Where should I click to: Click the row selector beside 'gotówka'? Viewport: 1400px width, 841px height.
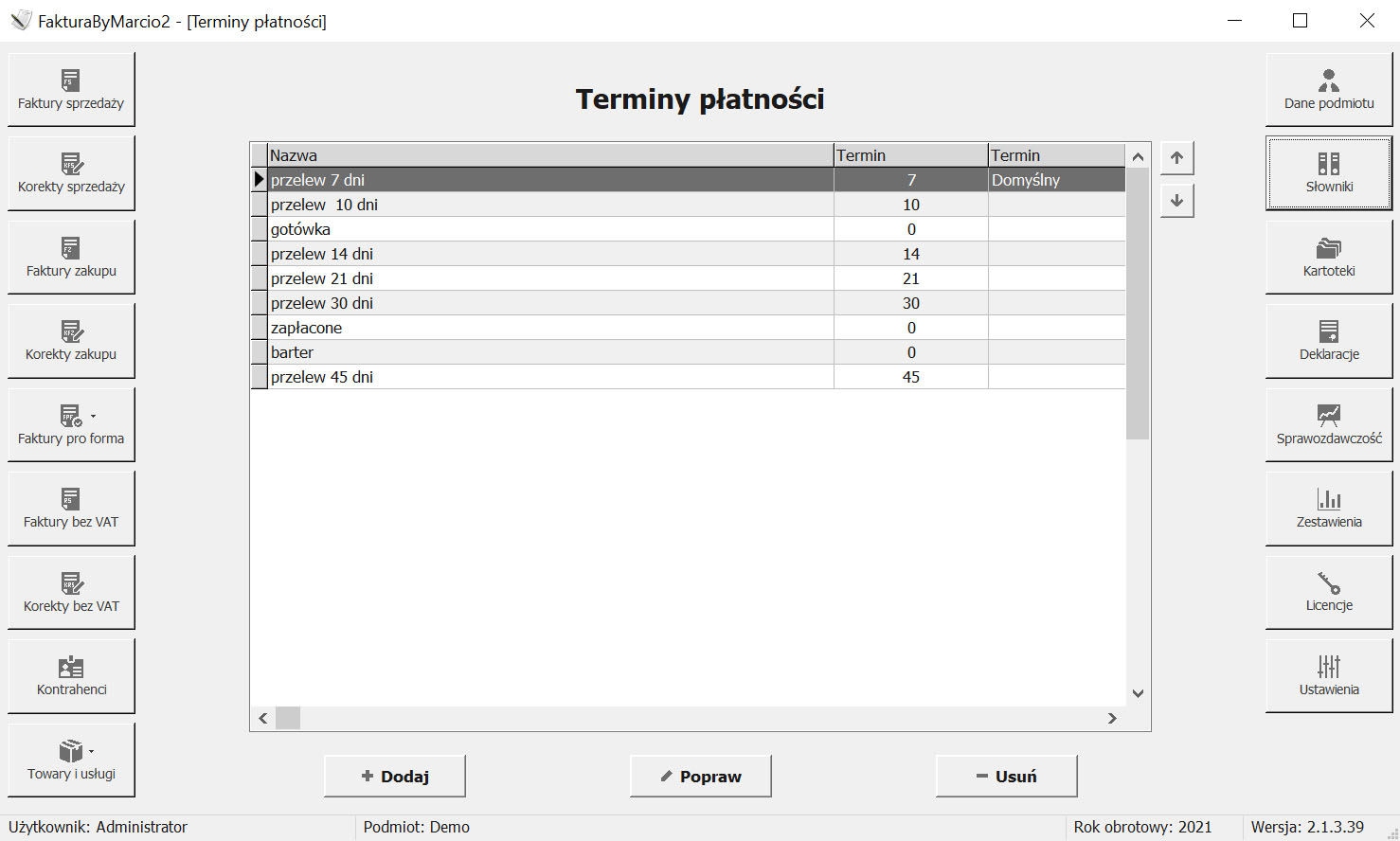[x=259, y=229]
